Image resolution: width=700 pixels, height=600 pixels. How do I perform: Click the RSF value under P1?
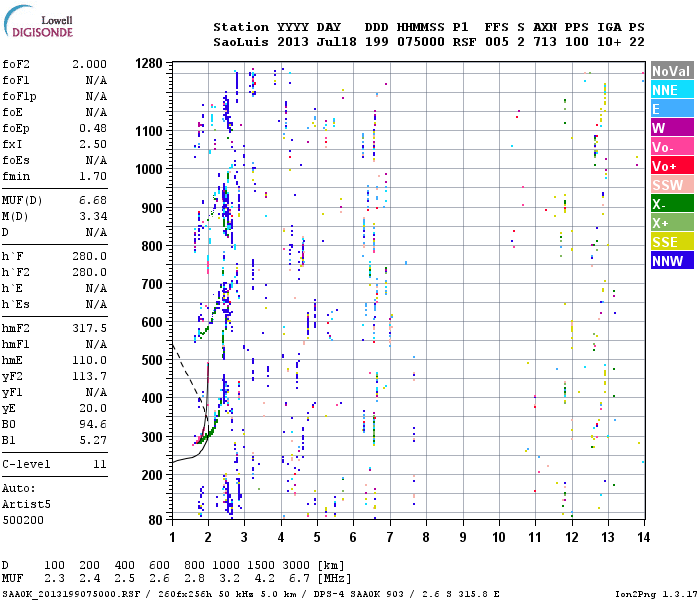[464, 42]
